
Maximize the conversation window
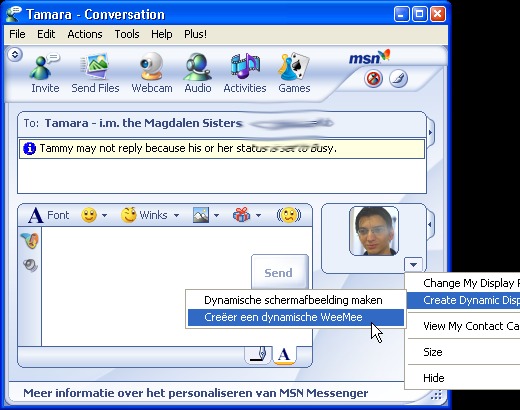[420, 15]
